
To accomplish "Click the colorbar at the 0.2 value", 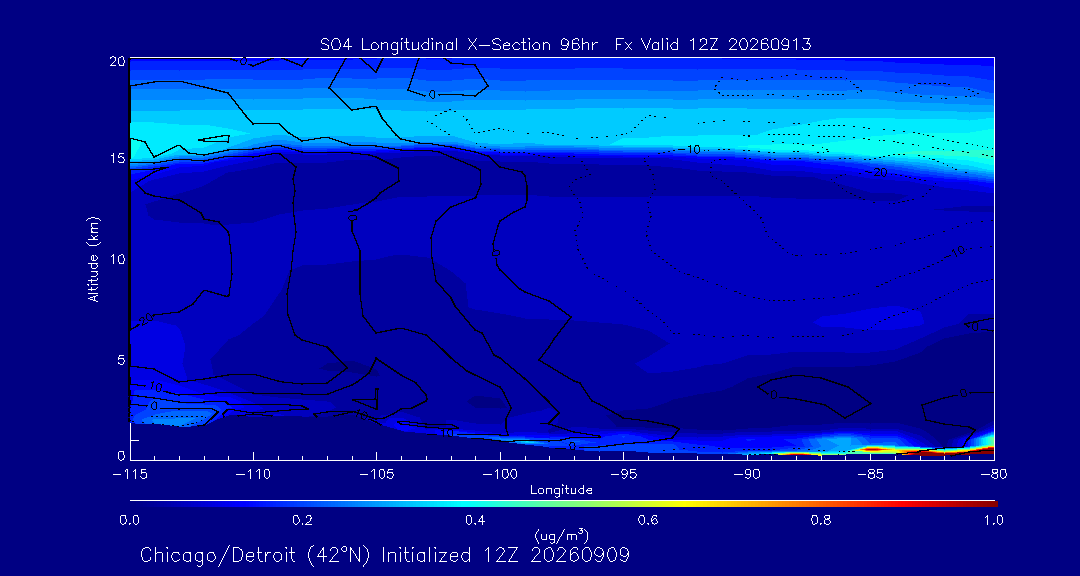I will pyautogui.click(x=303, y=504).
